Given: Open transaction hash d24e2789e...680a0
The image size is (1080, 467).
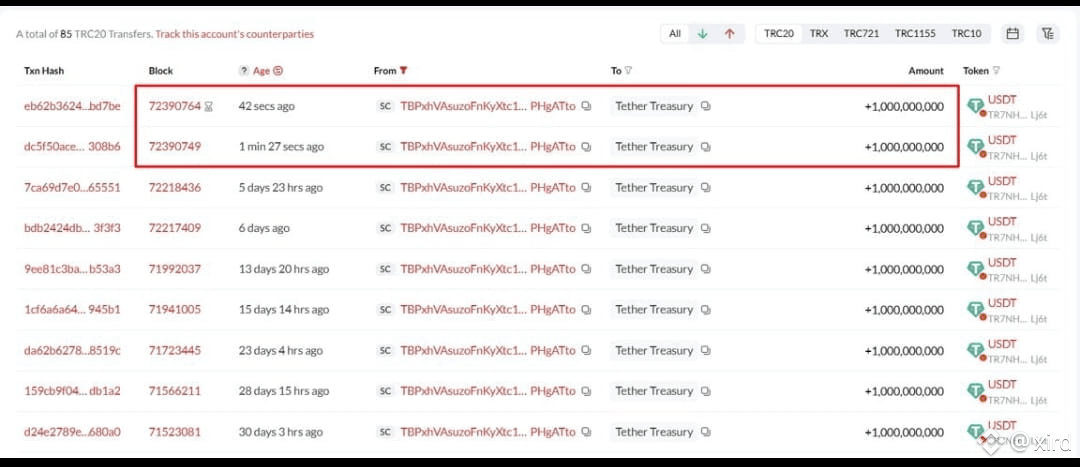Looking at the screenshot, I should 72,433.
